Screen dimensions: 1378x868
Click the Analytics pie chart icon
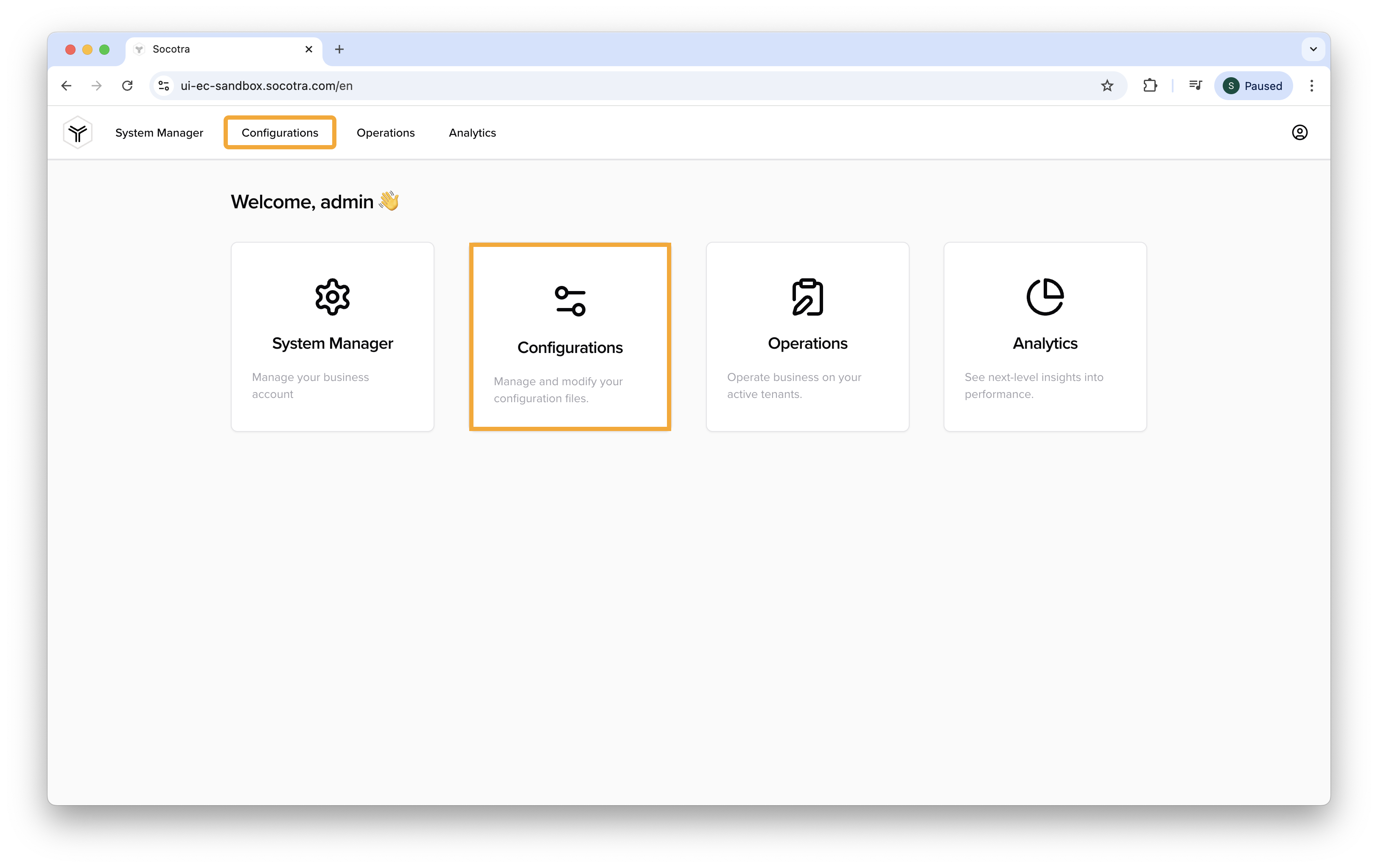tap(1045, 297)
